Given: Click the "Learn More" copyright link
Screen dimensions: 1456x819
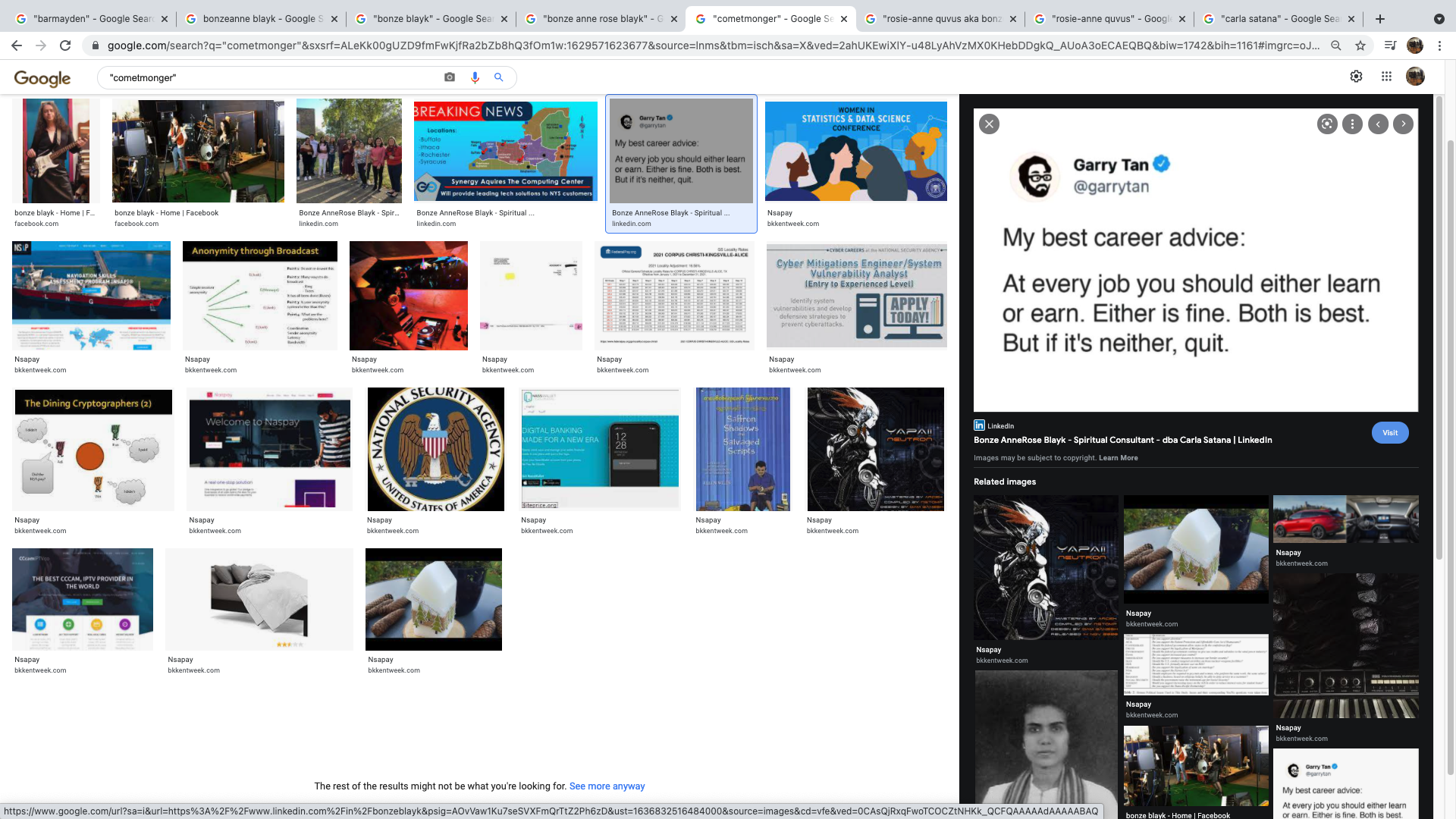Looking at the screenshot, I should (1118, 458).
